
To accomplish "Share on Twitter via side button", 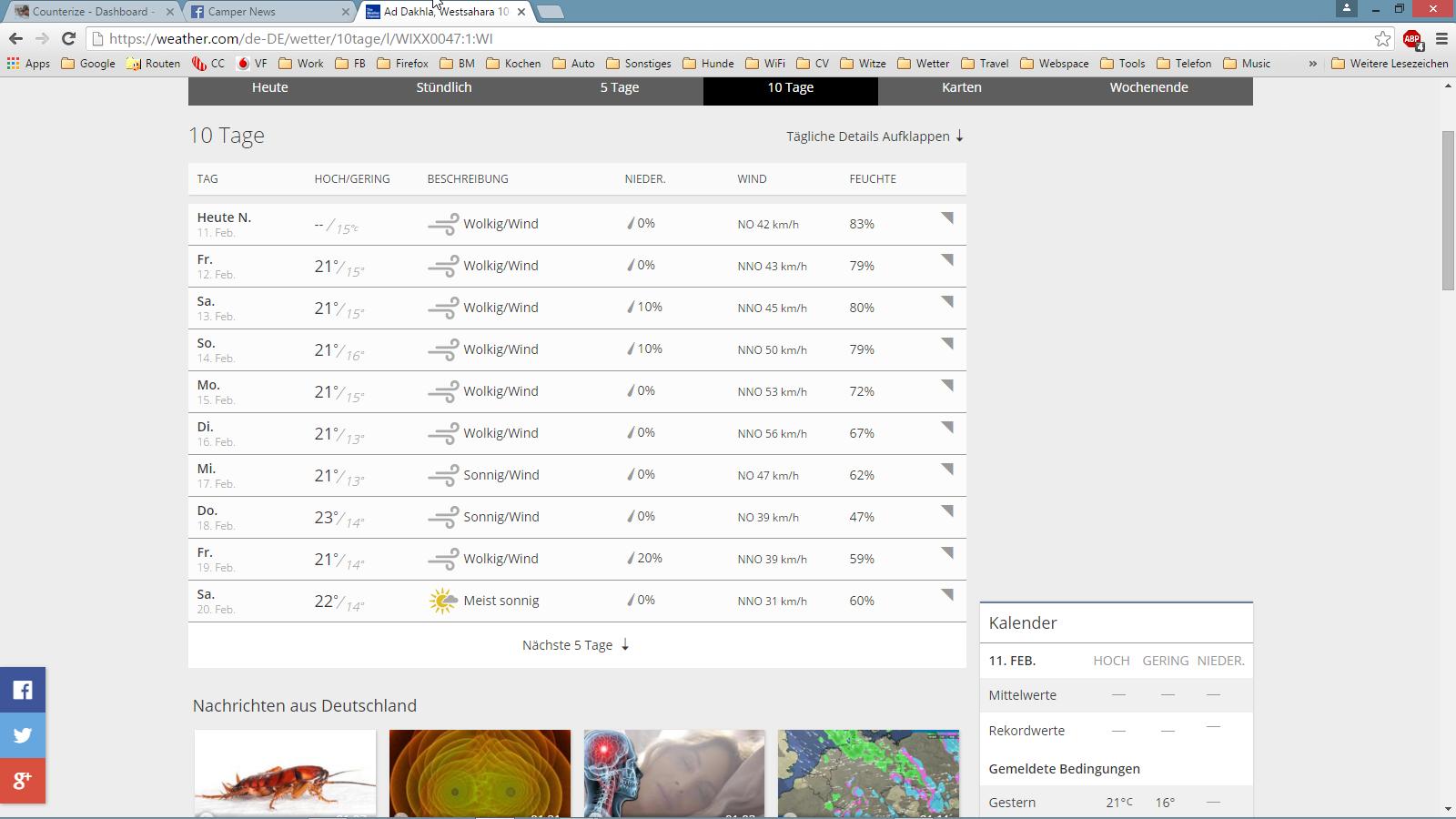I will [x=23, y=735].
